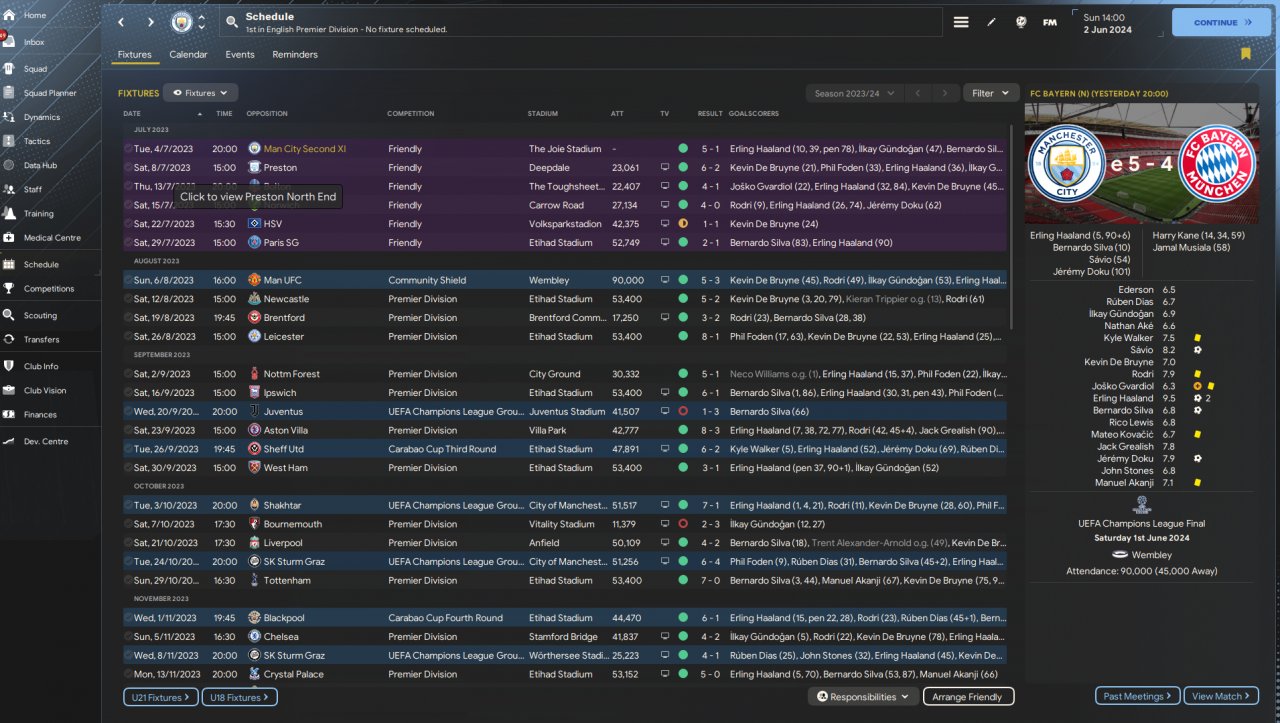Sort fixtures by the Date column header
The width and height of the screenshot is (1280, 723).
pos(132,114)
